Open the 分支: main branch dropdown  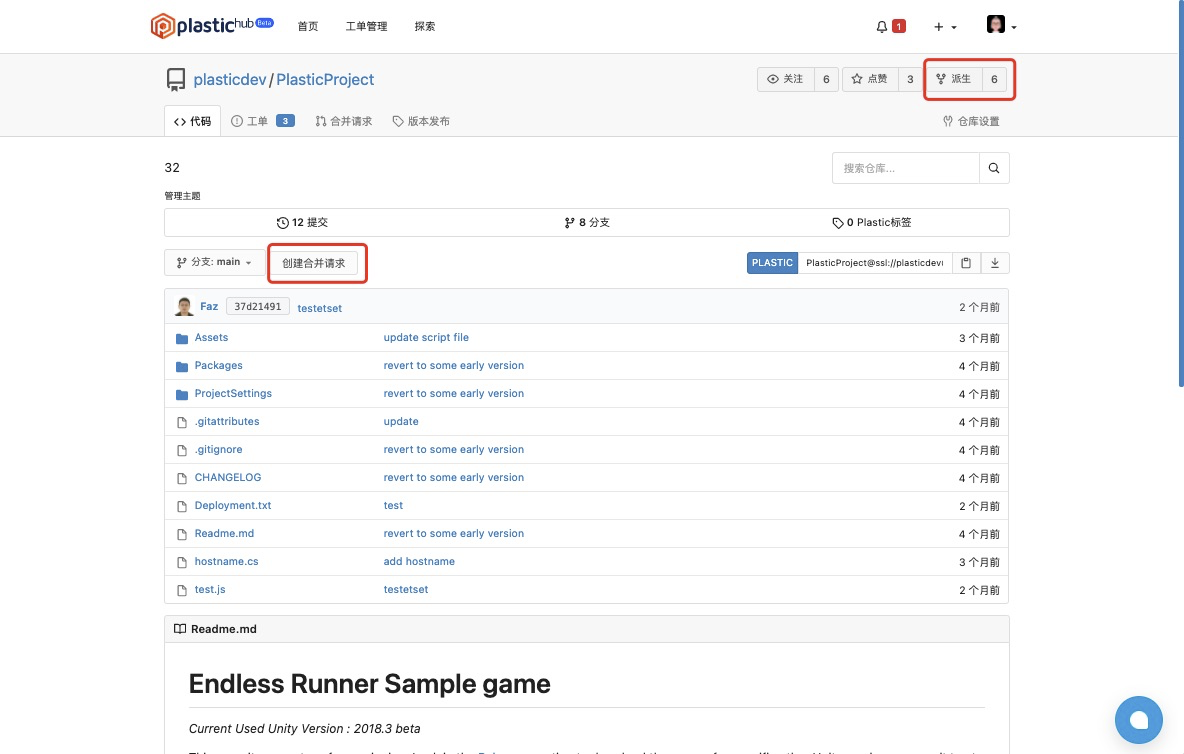click(x=214, y=263)
